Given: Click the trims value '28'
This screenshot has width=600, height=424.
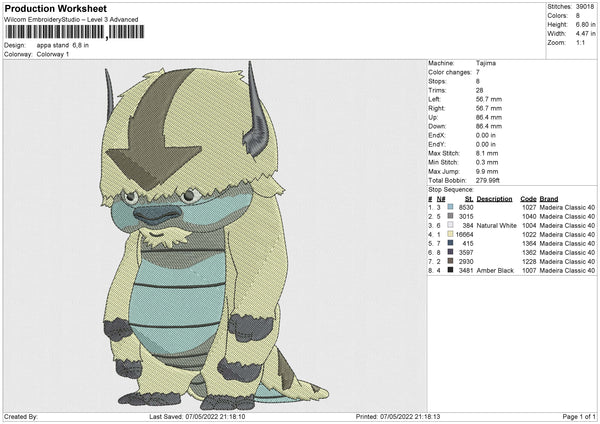Looking at the screenshot, I should click(479, 90).
